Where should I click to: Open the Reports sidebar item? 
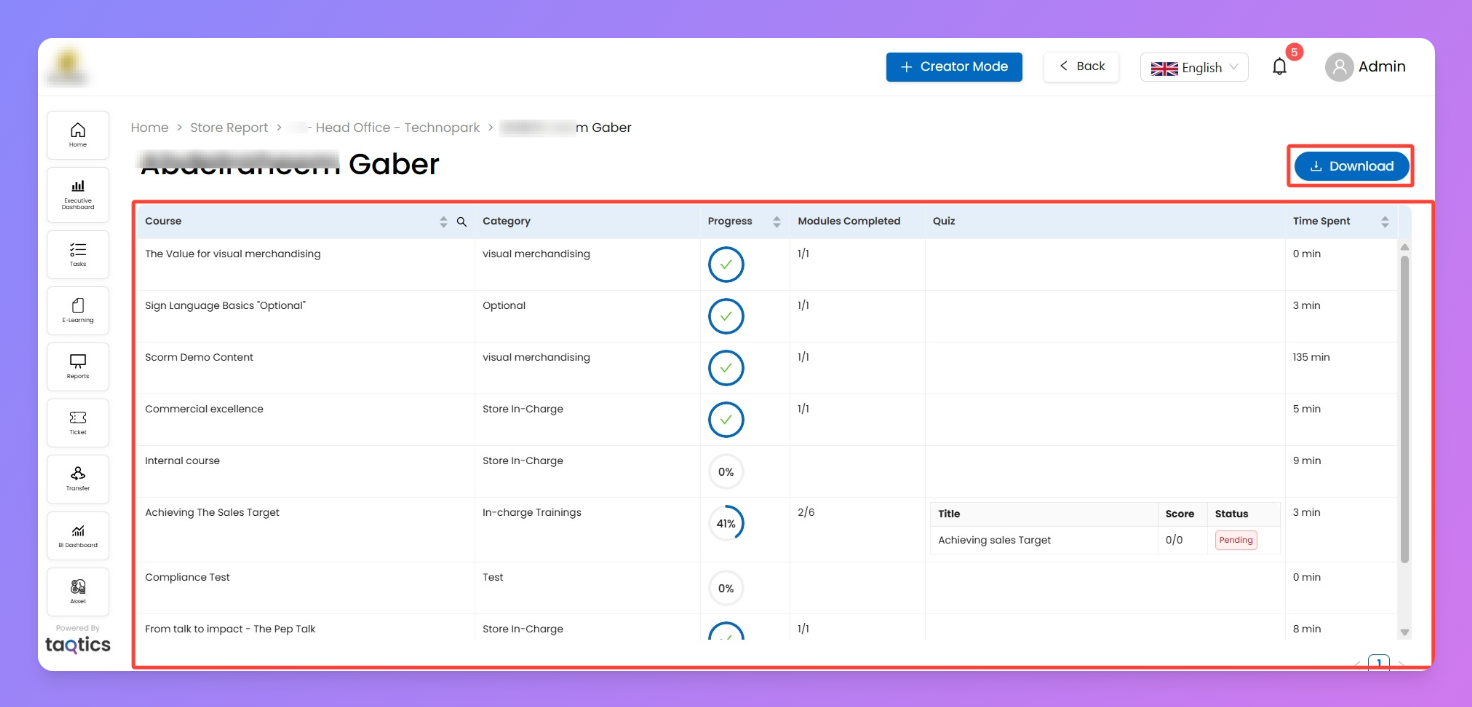[x=78, y=366]
